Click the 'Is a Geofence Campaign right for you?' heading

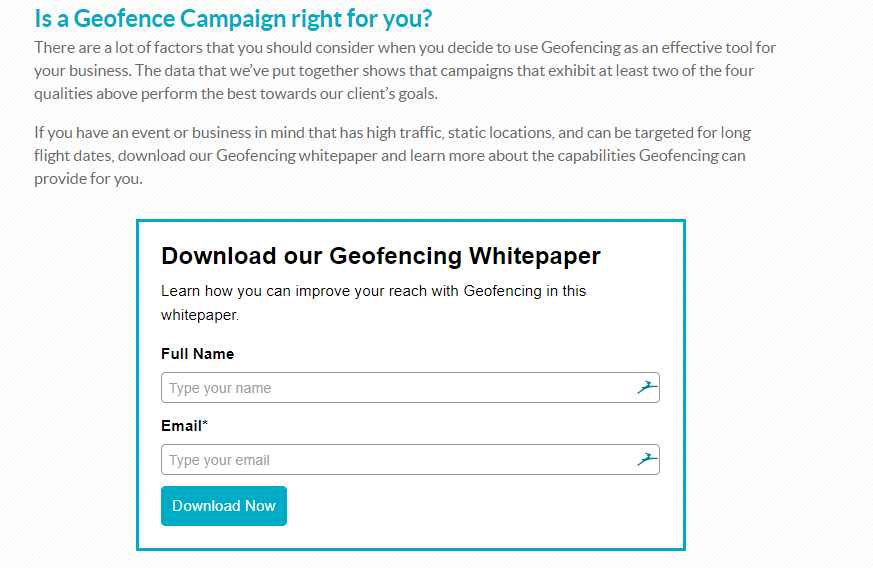[233, 18]
